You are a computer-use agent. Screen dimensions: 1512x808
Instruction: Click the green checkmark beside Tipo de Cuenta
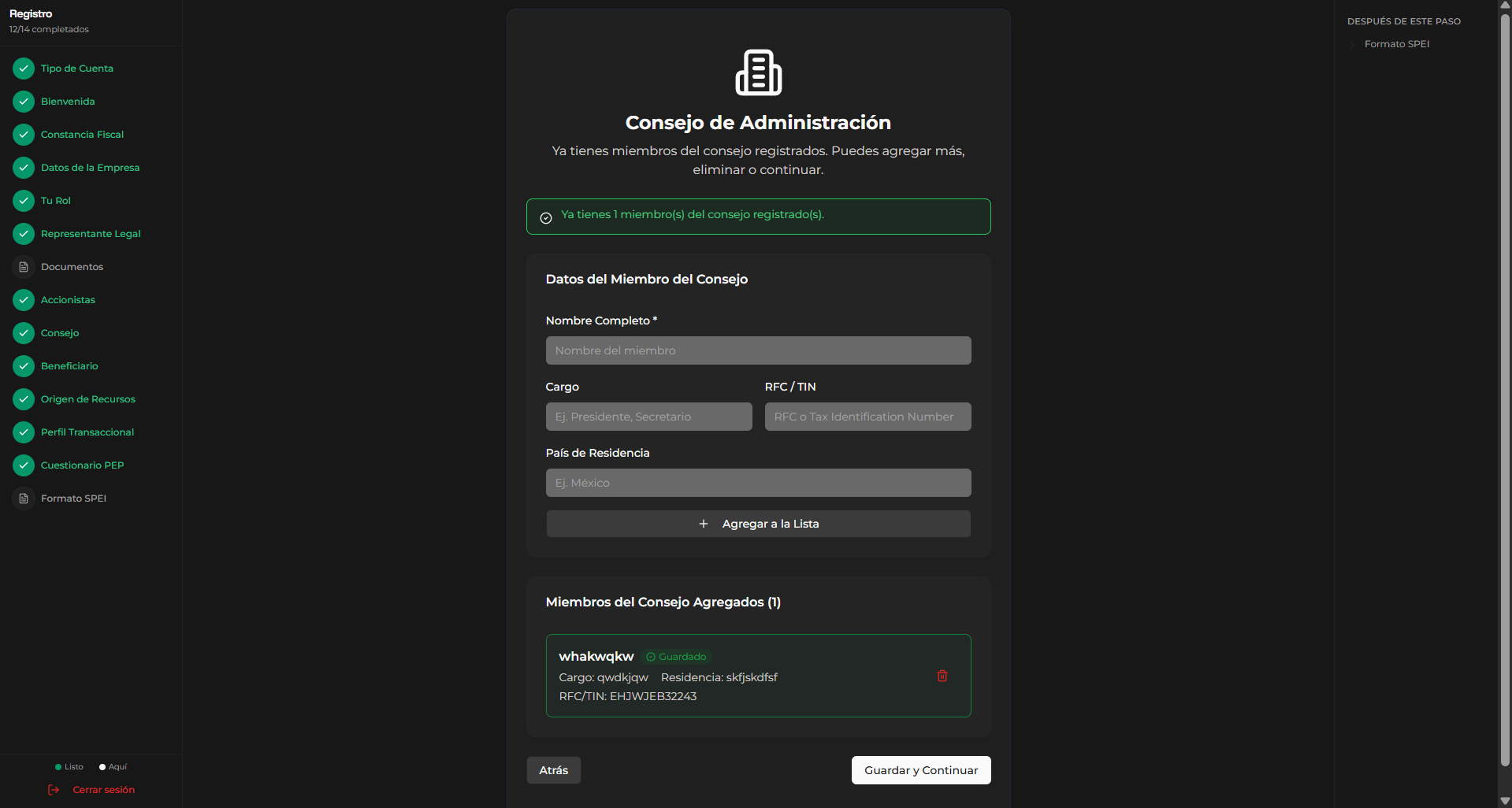pos(24,69)
